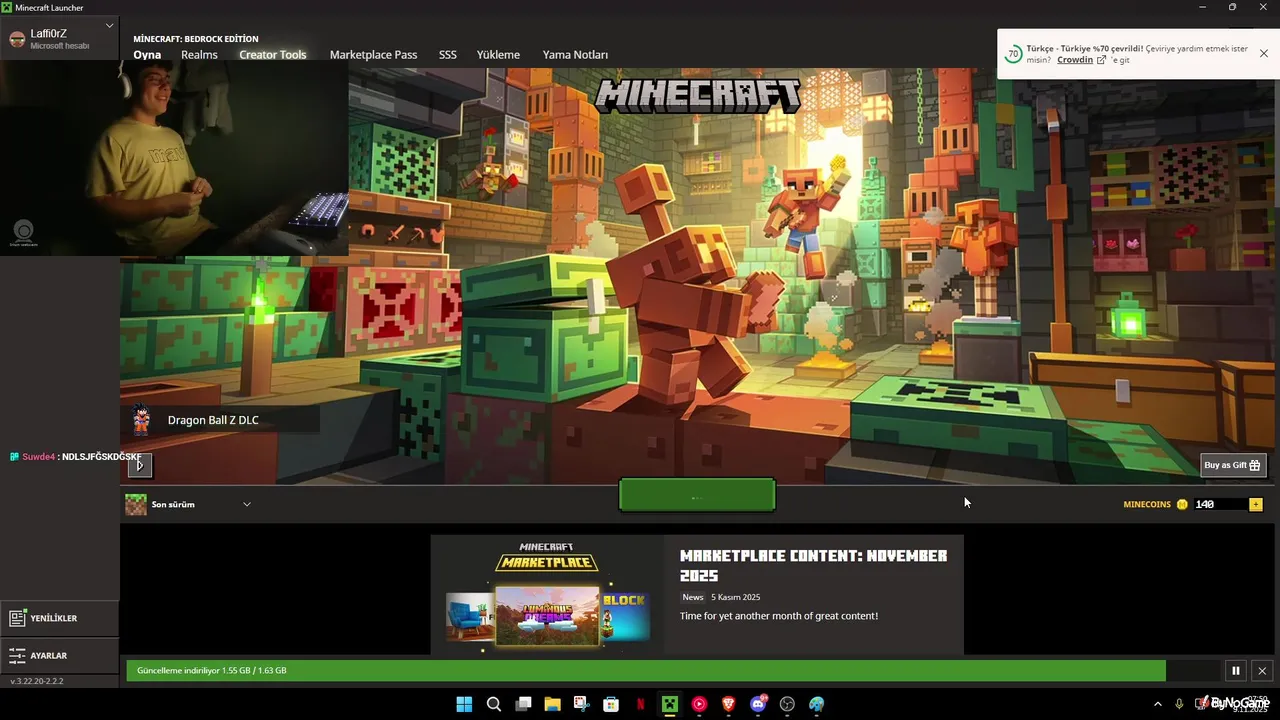
Task: Click the Minecoins coin icon
Action: point(1182,505)
